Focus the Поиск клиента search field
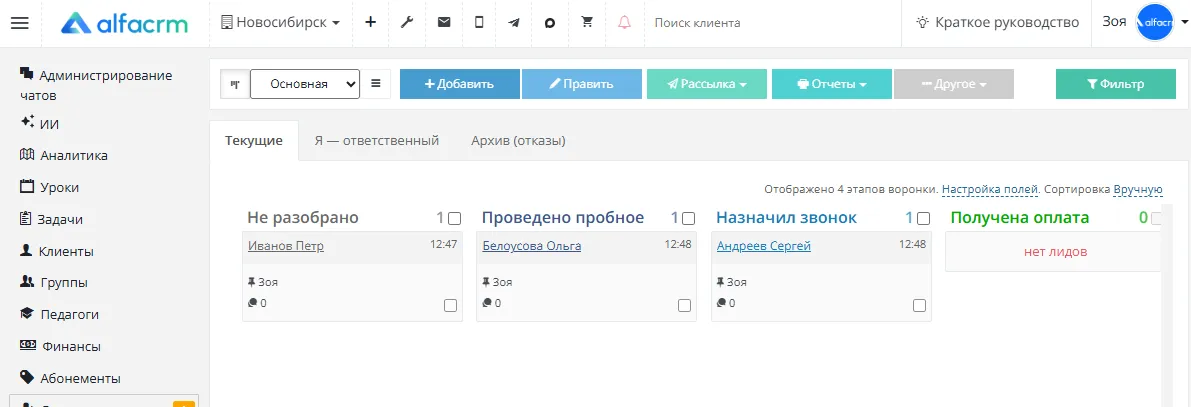The image size is (1191, 407). click(x=771, y=23)
